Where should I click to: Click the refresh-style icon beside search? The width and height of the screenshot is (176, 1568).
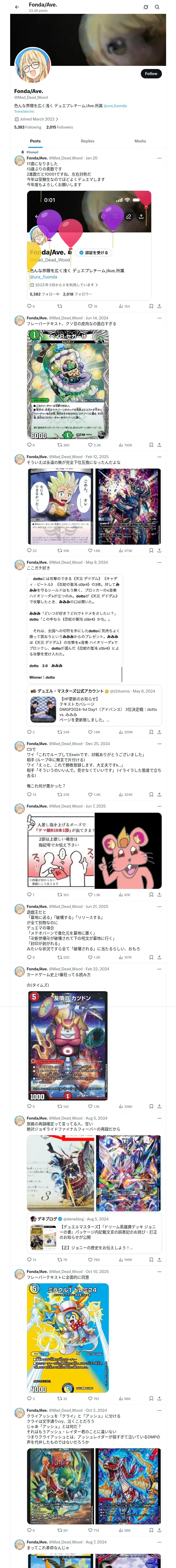pyautogui.click(x=146, y=7)
